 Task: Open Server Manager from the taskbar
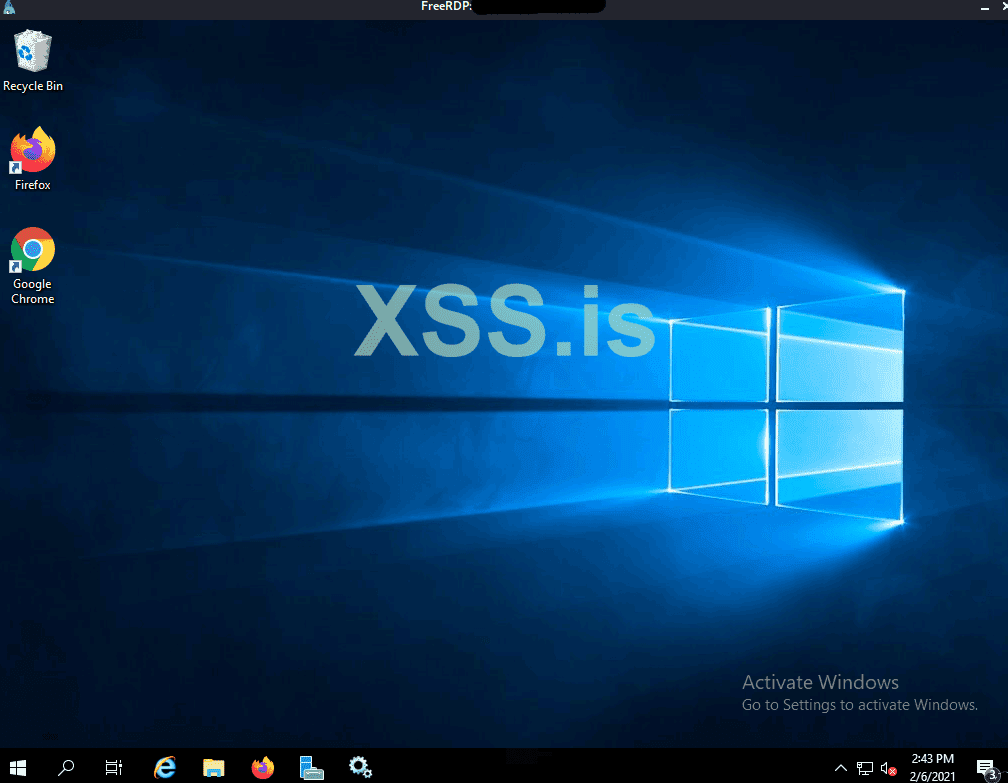coord(311,768)
